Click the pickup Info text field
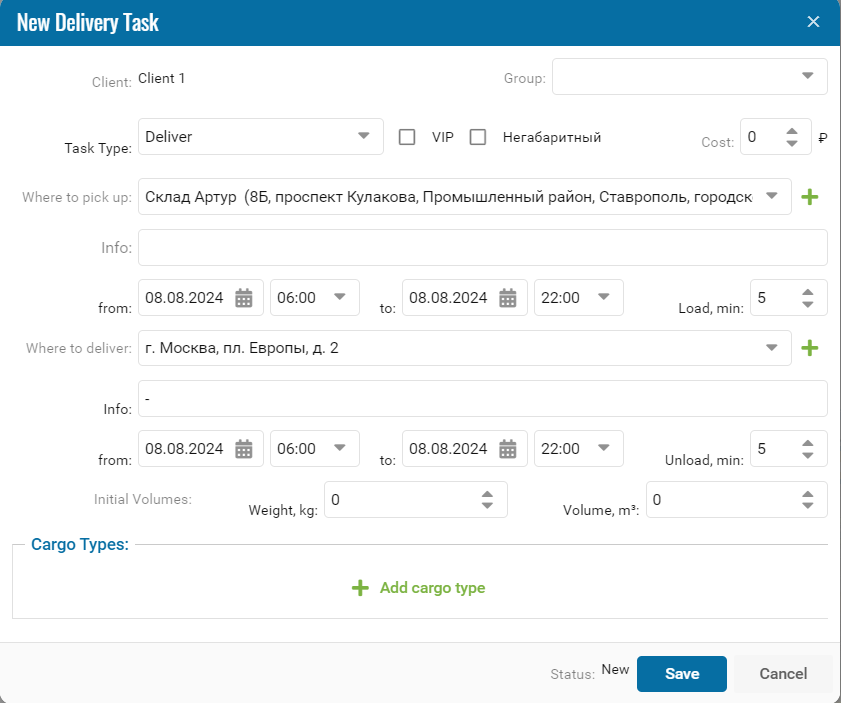Image resolution: width=841 pixels, height=703 pixels. click(482, 247)
